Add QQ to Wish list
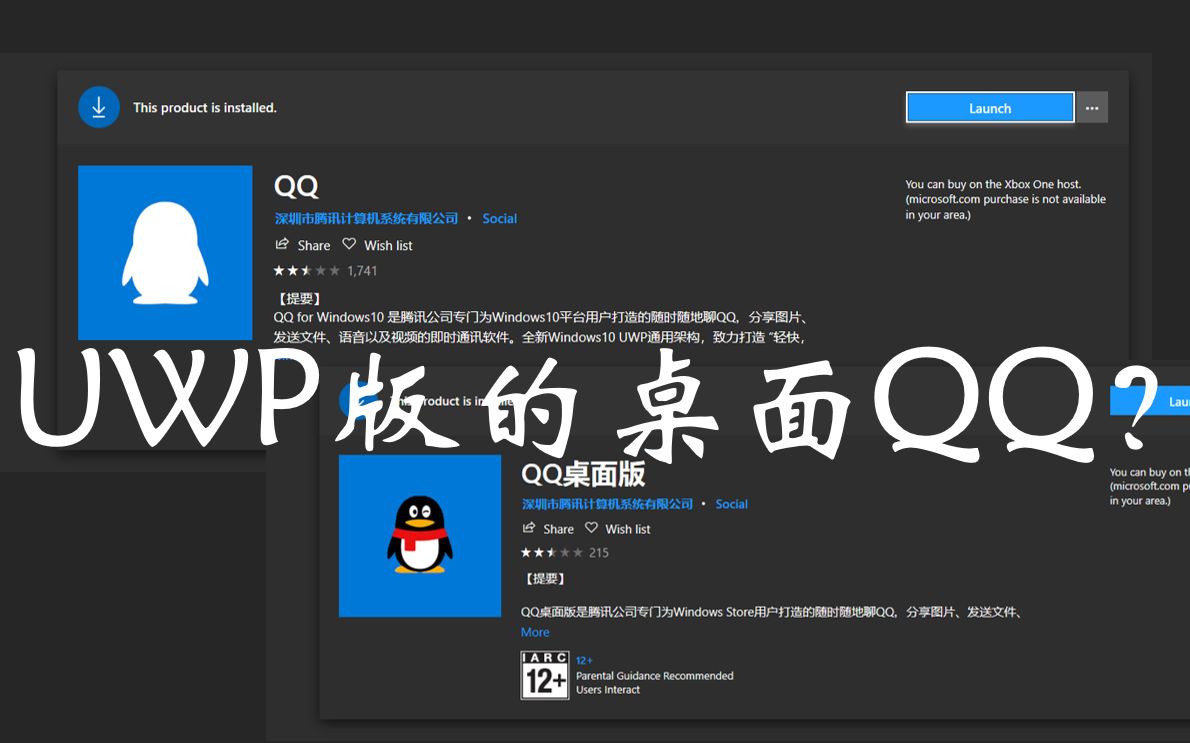The height and width of the screenshot is (743, 1190). click(x=377, y=245)
